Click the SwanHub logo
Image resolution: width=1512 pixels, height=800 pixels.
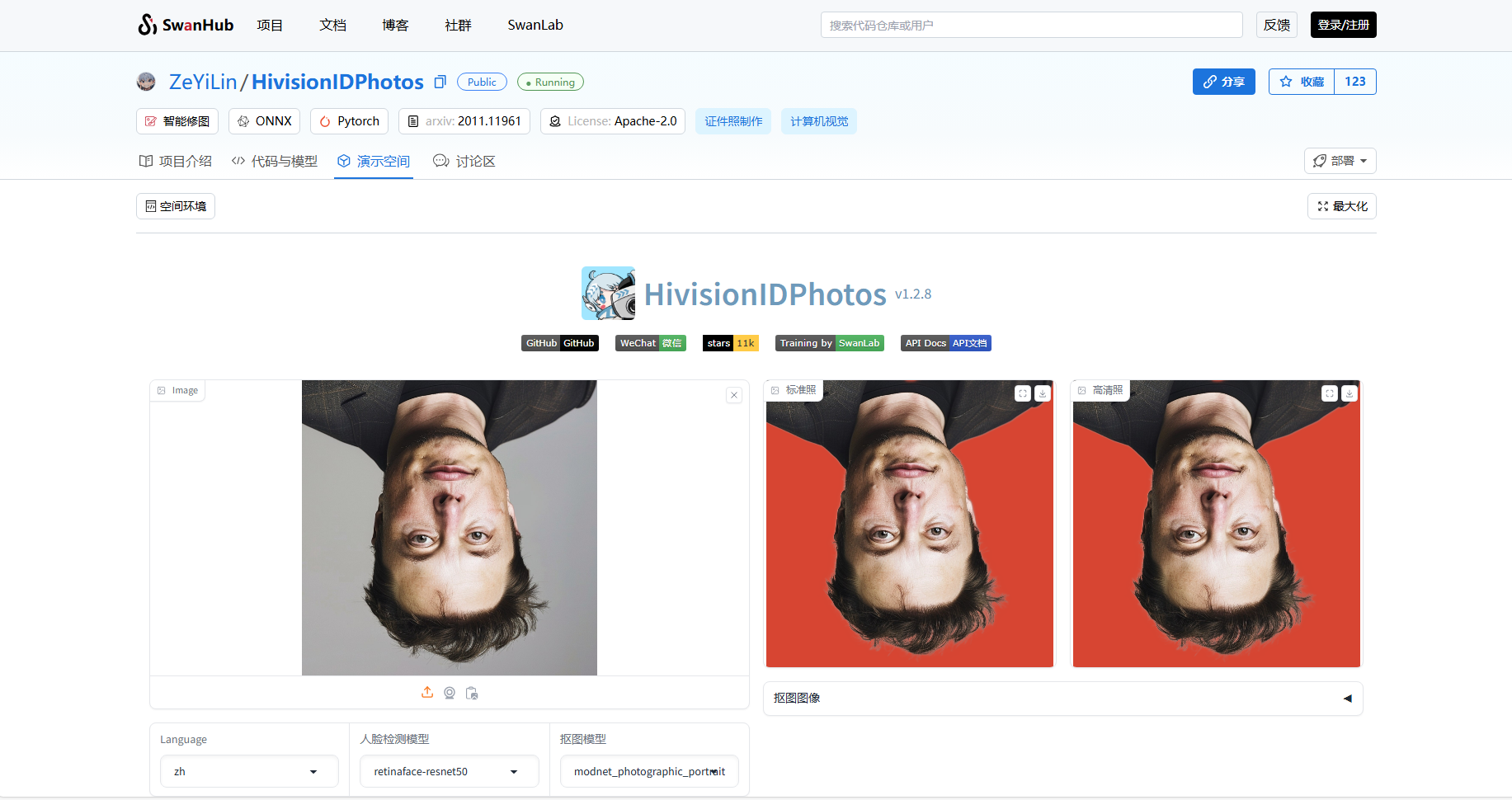[186, 25]
